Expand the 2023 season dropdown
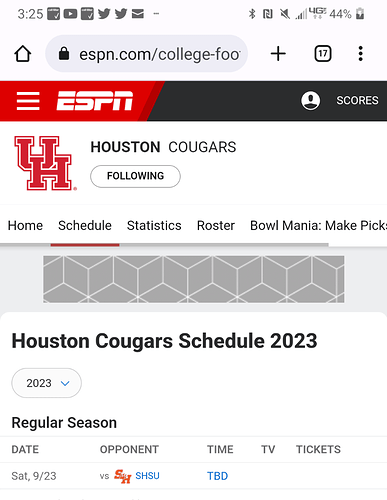The width and height of the screenshot is (387, 500). 47,383
